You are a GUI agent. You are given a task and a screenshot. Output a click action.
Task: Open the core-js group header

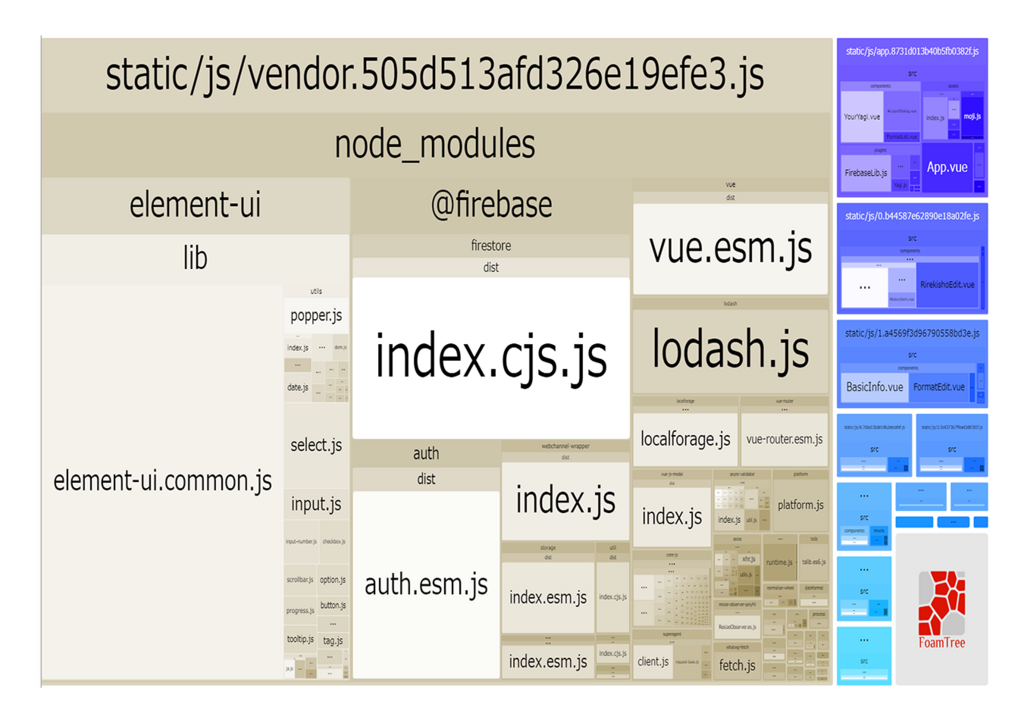click(671, 554)
